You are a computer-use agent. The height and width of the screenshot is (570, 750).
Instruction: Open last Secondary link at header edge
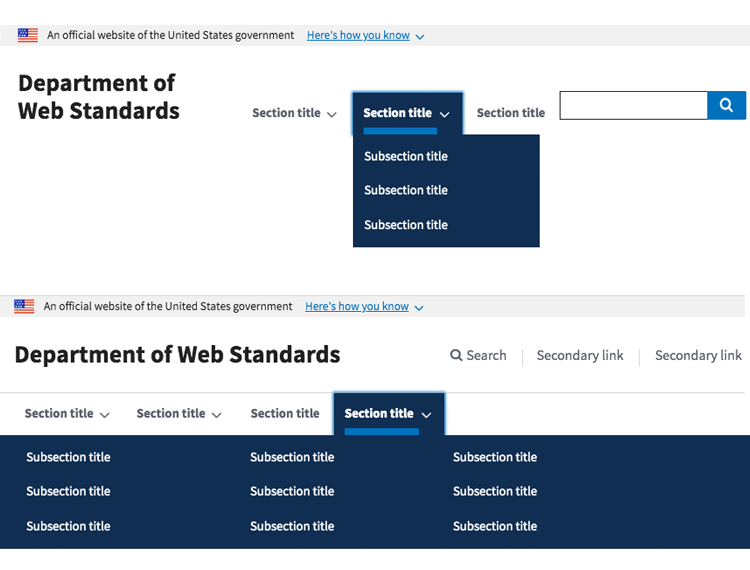698,355
